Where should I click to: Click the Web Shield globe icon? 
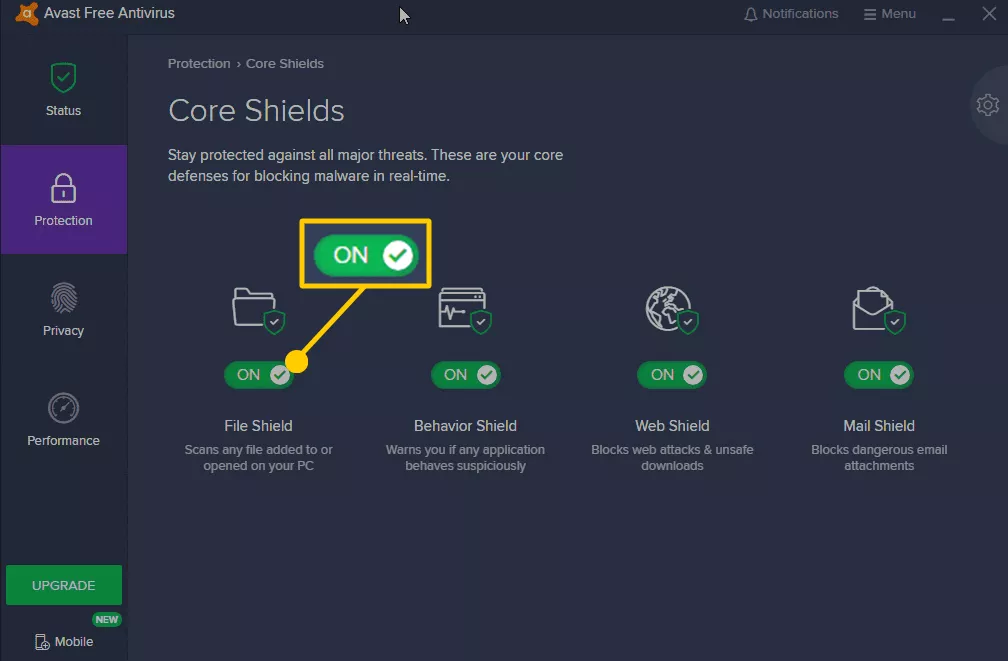(668, 307)
